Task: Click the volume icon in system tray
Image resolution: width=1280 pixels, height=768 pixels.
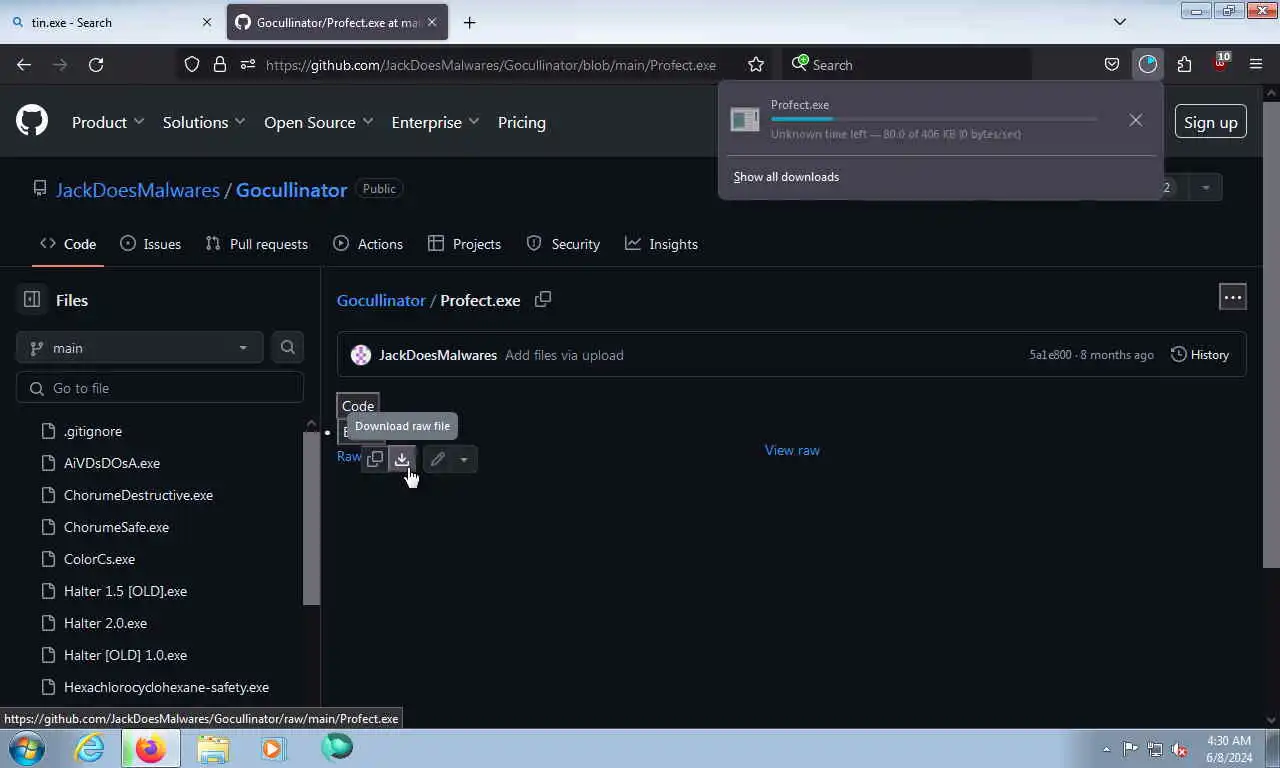Action: tap(1180, 748)
